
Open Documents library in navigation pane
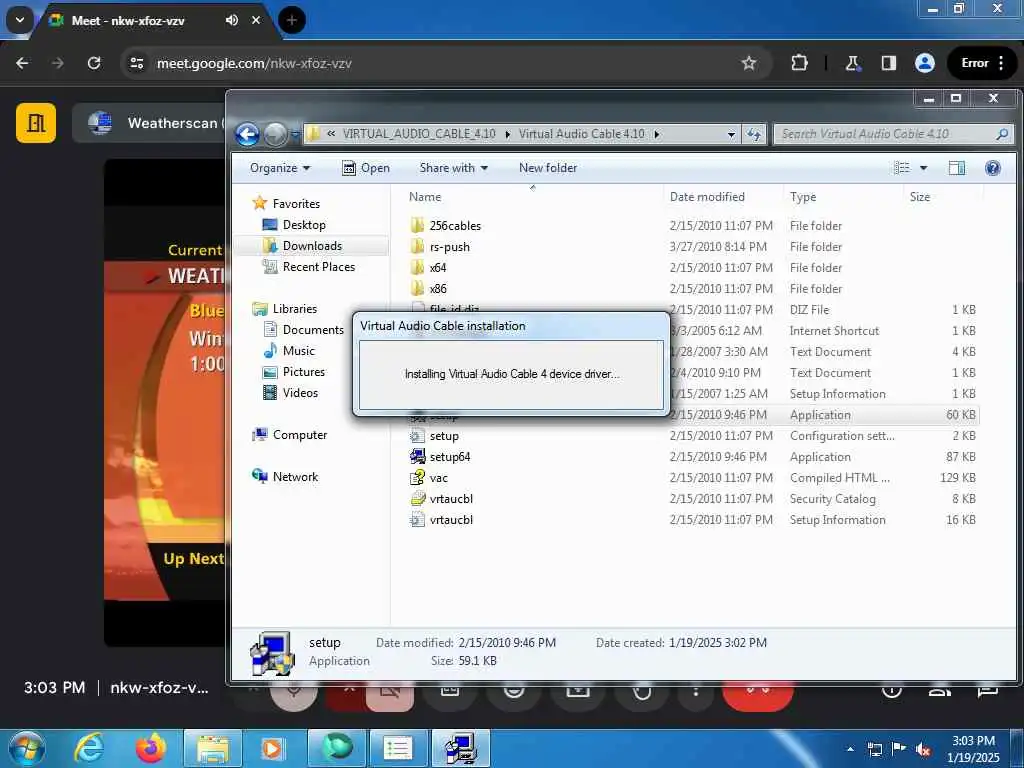304,330
